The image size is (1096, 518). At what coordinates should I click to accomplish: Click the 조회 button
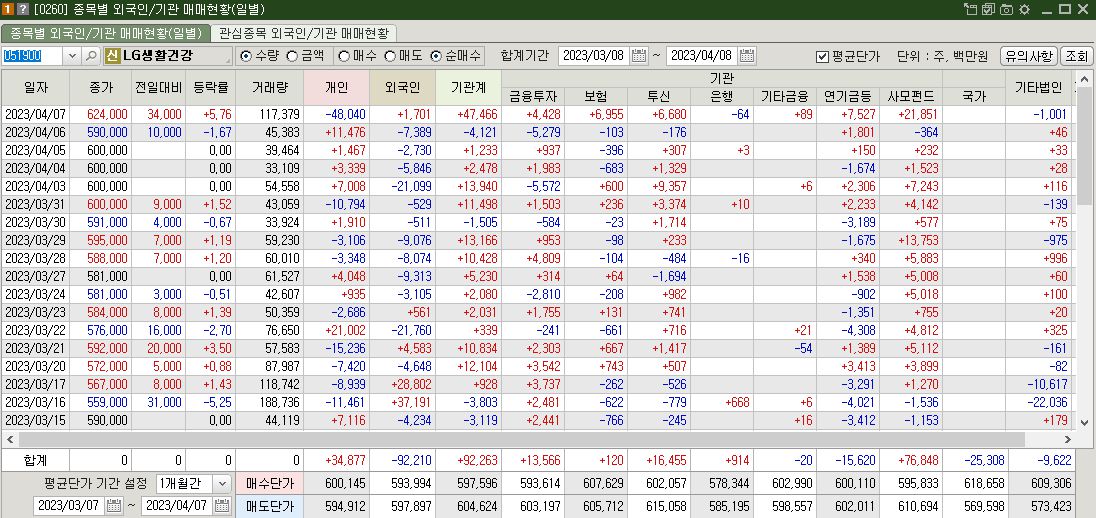1076,56
